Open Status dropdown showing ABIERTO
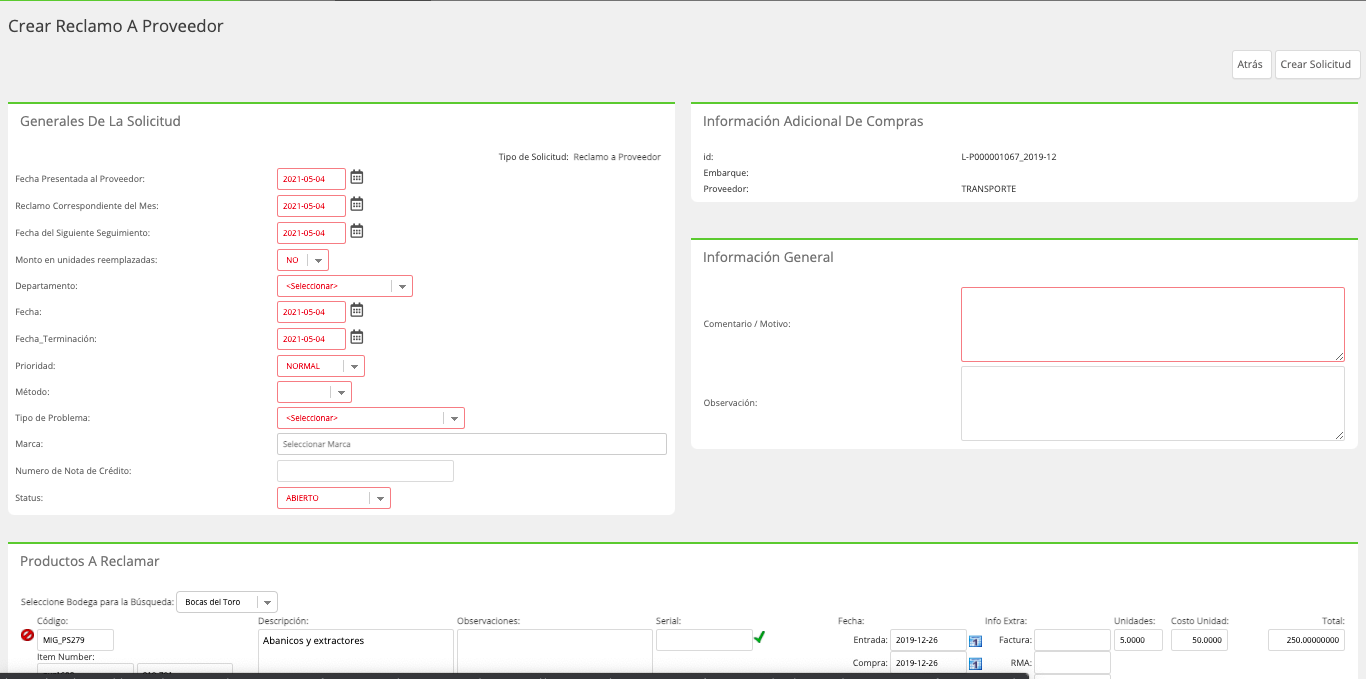The width and height of the screenshot is (1366, 679). tap(334, 498)
